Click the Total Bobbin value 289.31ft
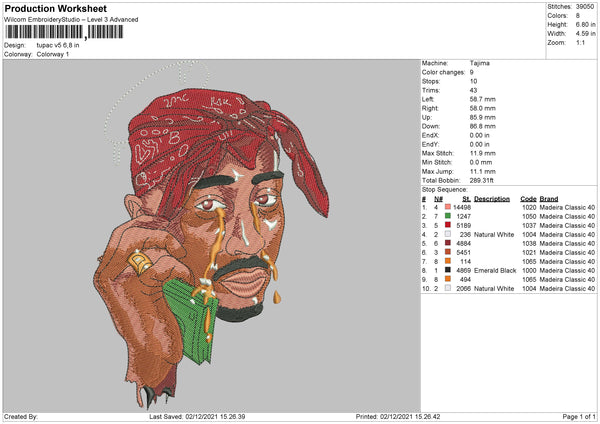The width and height of the screenshot is (600, 424). coord(482,180)
